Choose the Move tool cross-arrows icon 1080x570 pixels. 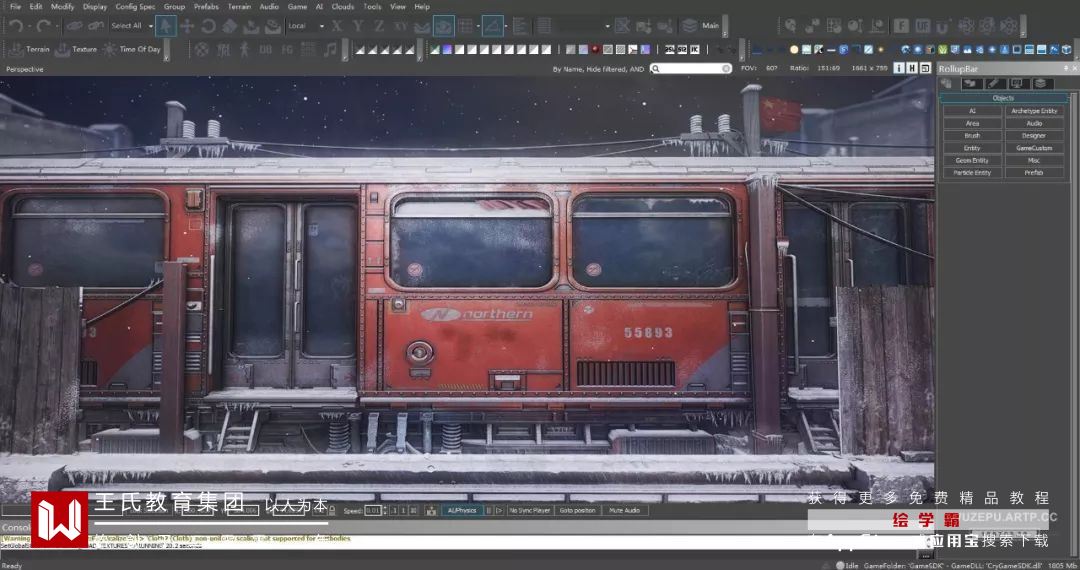point(187,26)
